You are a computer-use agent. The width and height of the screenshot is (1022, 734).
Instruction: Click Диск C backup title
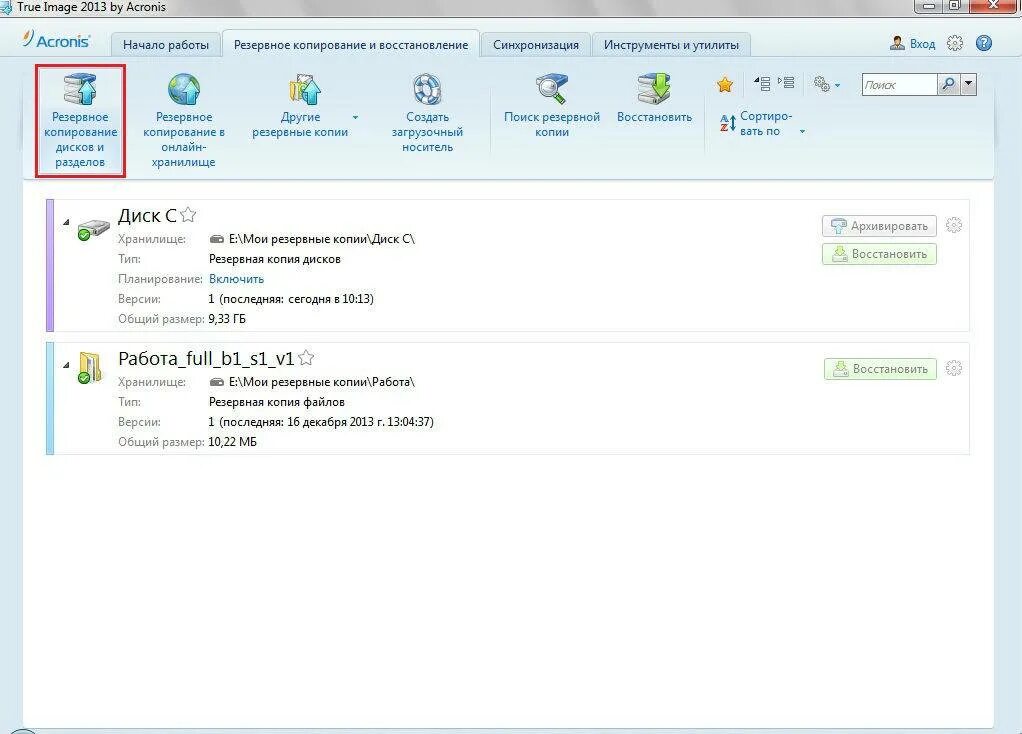pyautogui.click(x=147, y=215)
